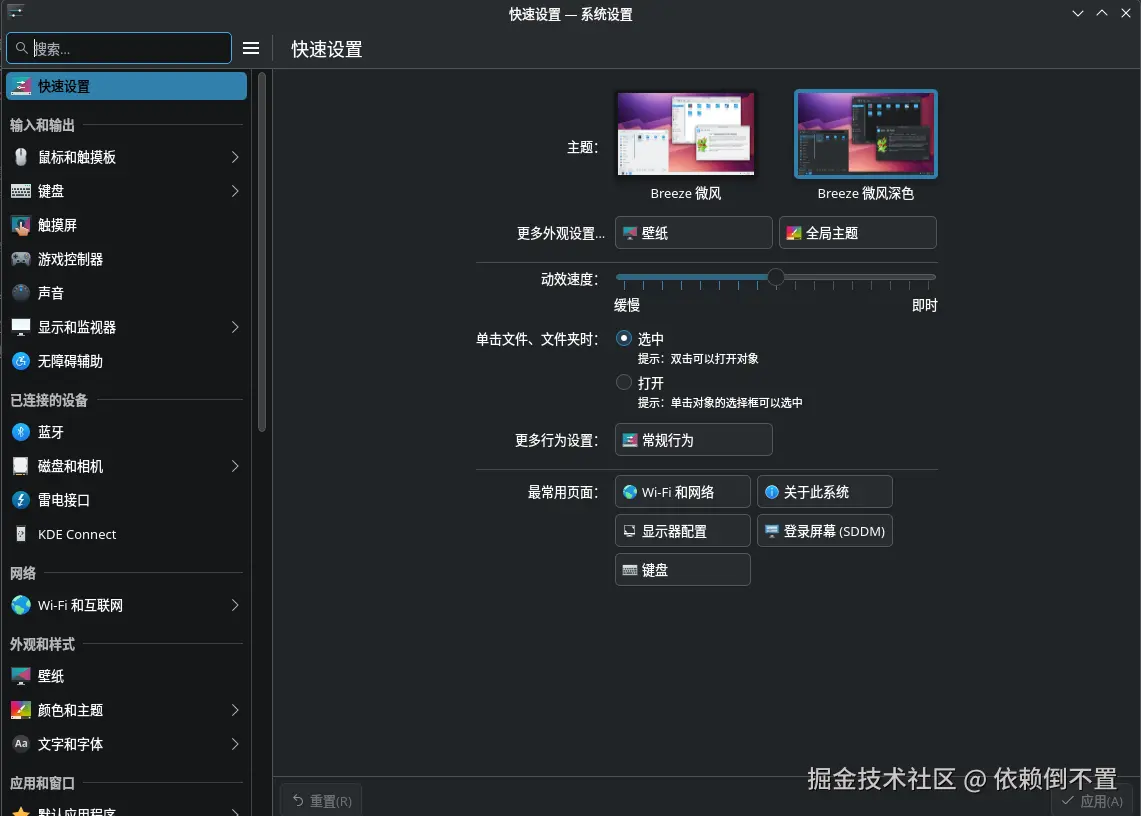Open the 显示器配置 frequent page
Viewport: 1141px width, 816px height.
tap(683, 531)
